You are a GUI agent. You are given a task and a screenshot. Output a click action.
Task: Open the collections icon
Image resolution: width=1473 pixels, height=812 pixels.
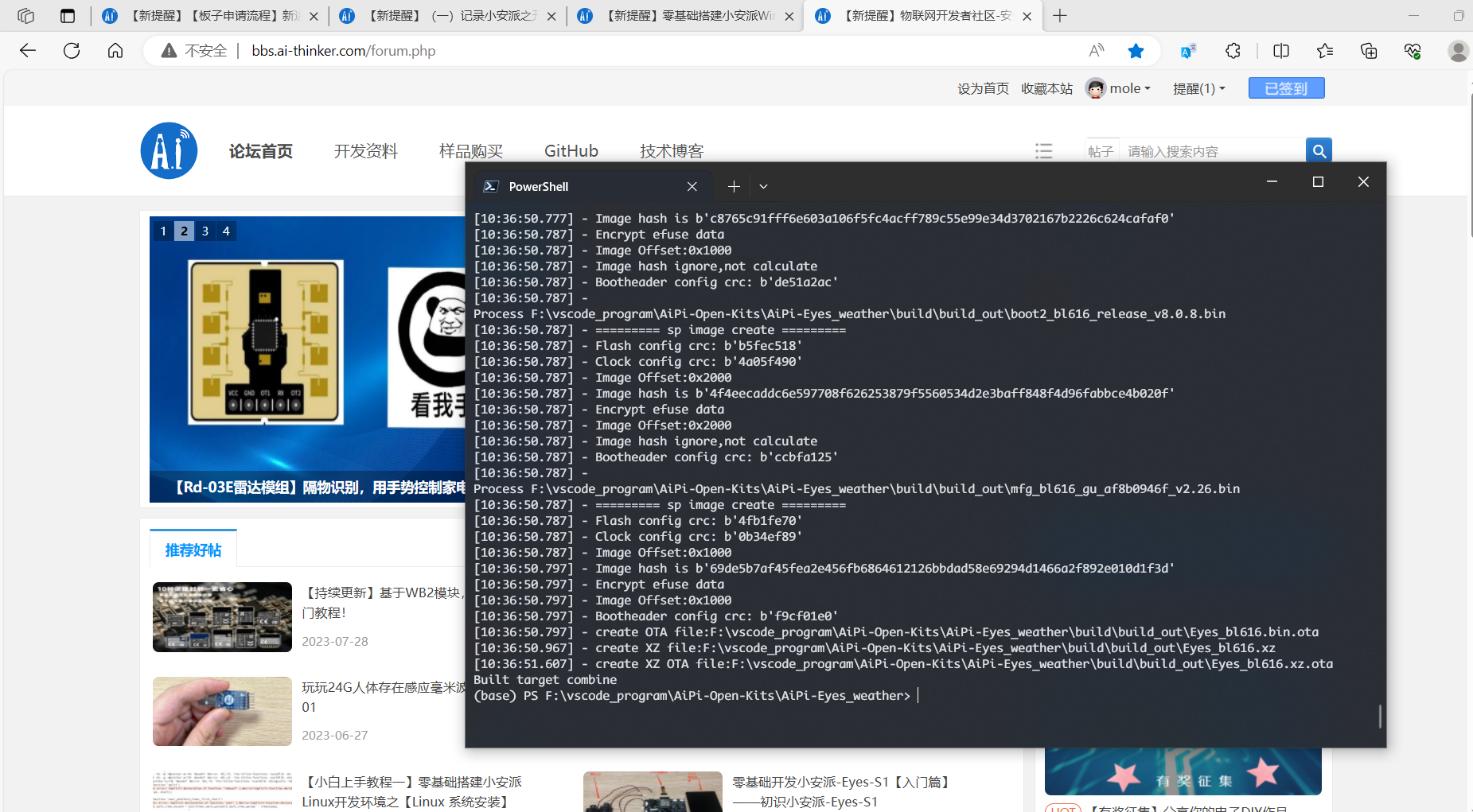1369,51
